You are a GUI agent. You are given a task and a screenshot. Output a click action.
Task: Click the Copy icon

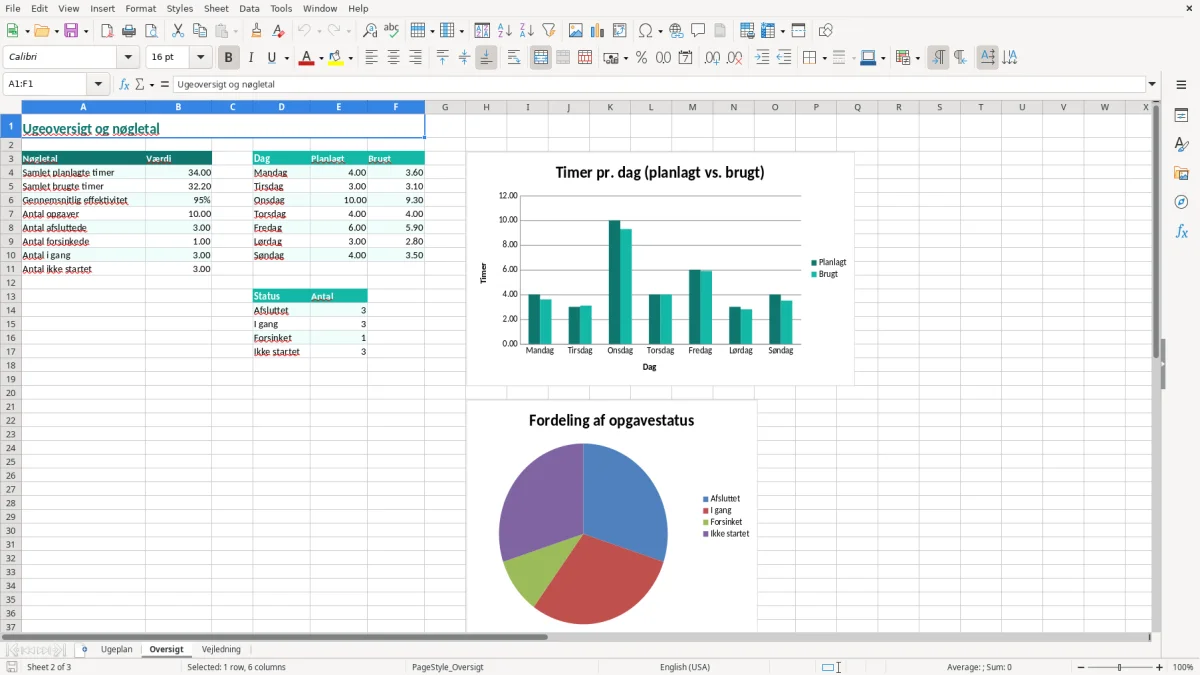(200, 31)
